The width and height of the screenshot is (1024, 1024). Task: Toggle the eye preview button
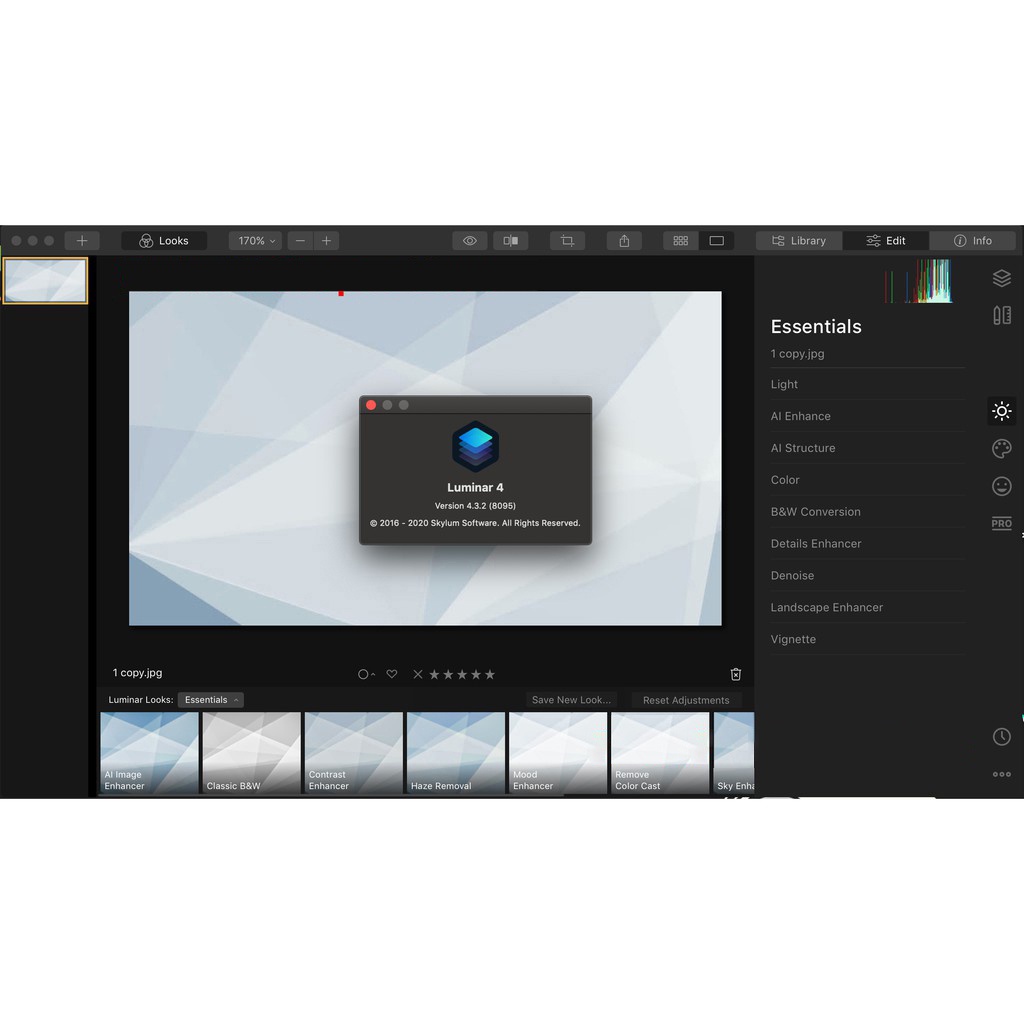click(469, 241)
